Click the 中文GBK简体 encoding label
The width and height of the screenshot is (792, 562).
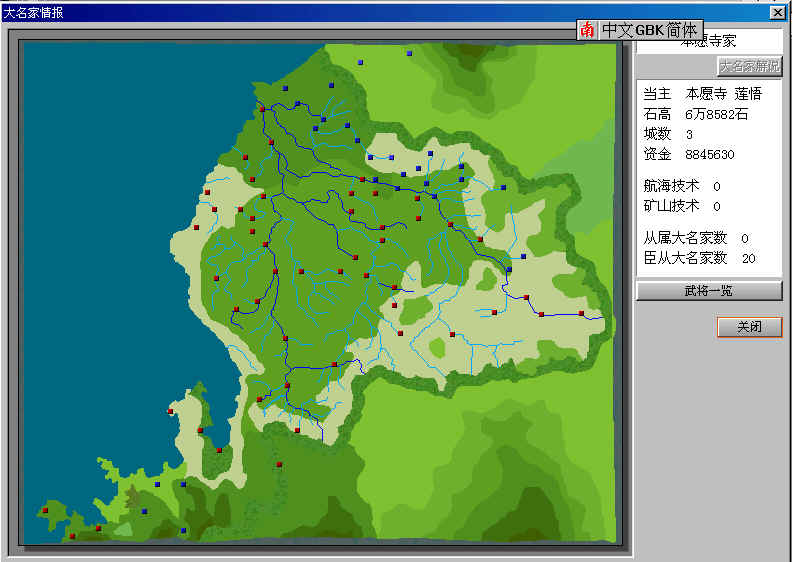[x=651, y=30]
